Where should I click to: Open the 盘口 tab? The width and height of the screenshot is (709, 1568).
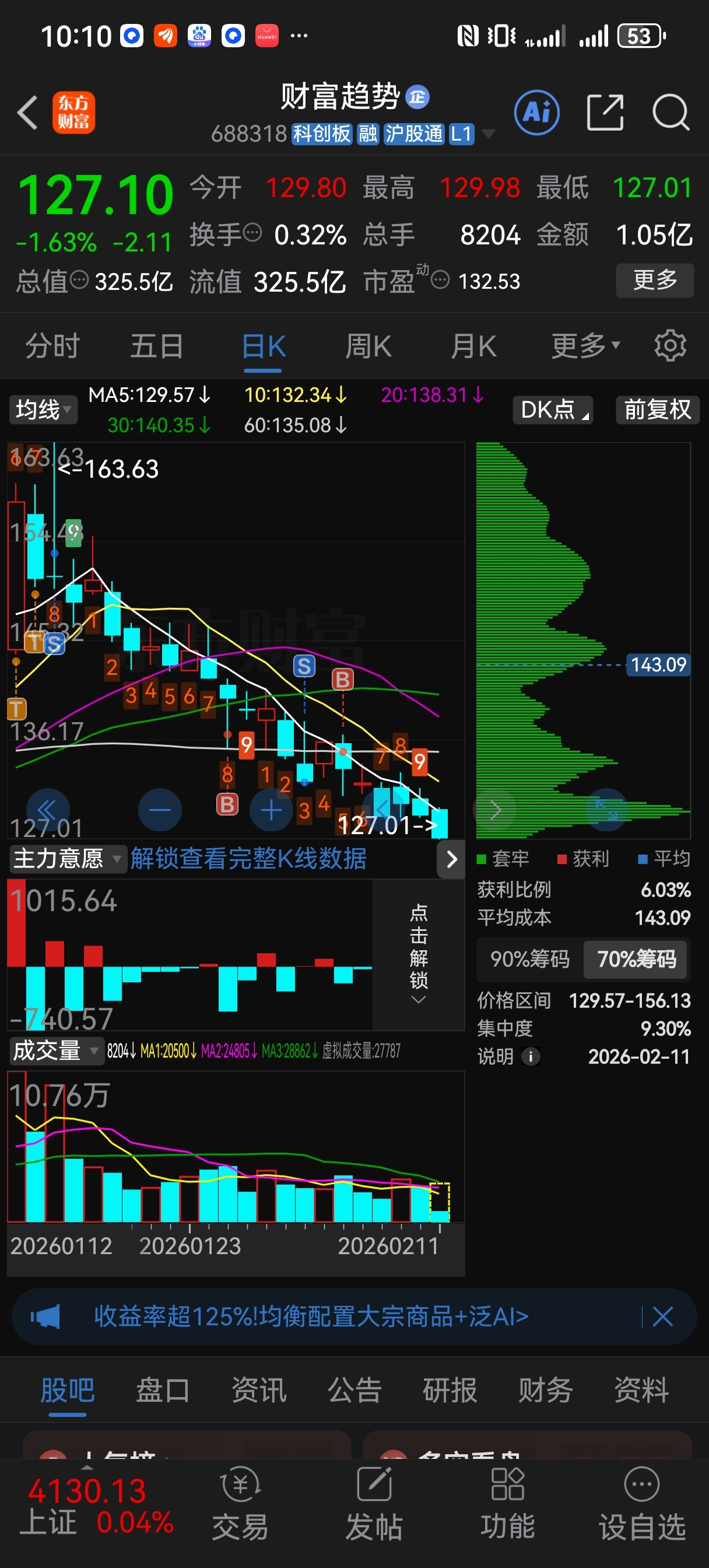[x=163, y=1391]
